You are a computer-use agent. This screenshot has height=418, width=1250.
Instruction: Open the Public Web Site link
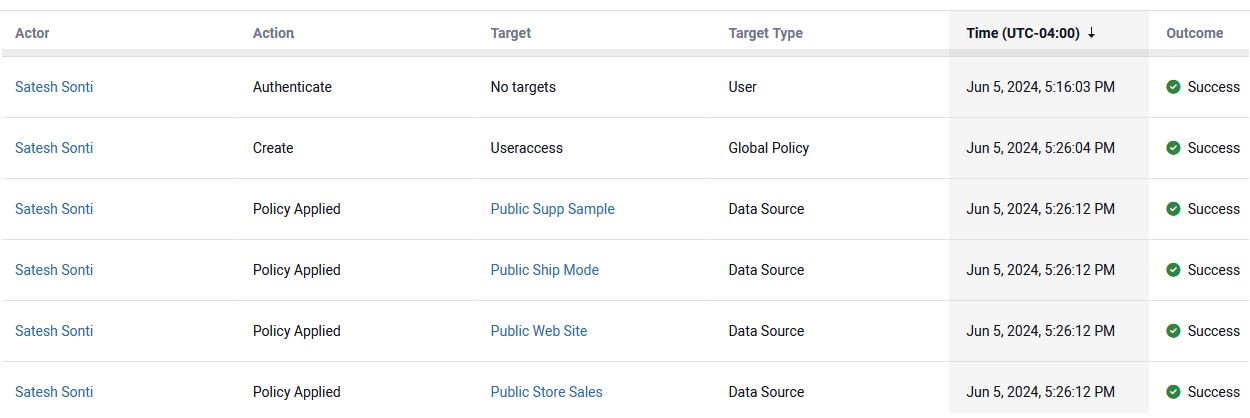point(539,331)
